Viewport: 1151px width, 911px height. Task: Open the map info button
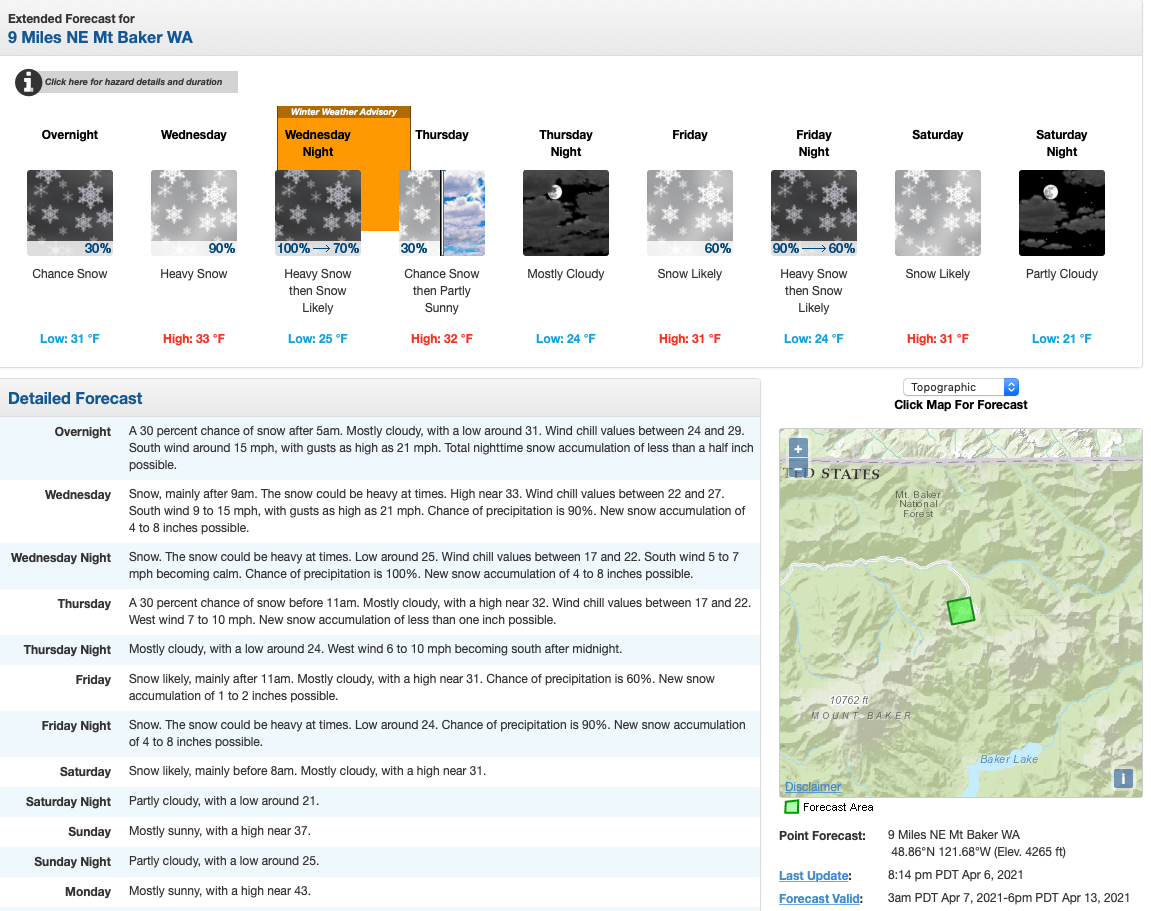pyautogui.click(x=1123, y=778)
